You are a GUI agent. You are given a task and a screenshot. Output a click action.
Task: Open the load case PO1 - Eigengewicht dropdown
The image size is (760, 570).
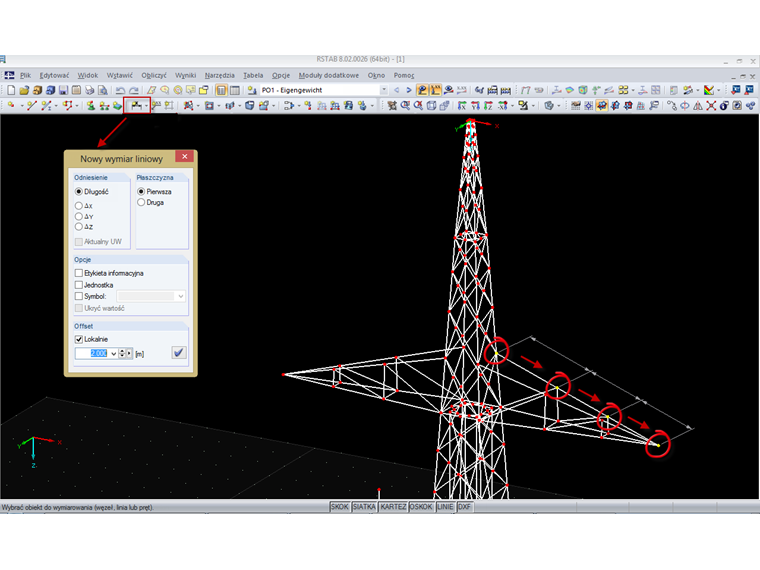coord(383,90)
